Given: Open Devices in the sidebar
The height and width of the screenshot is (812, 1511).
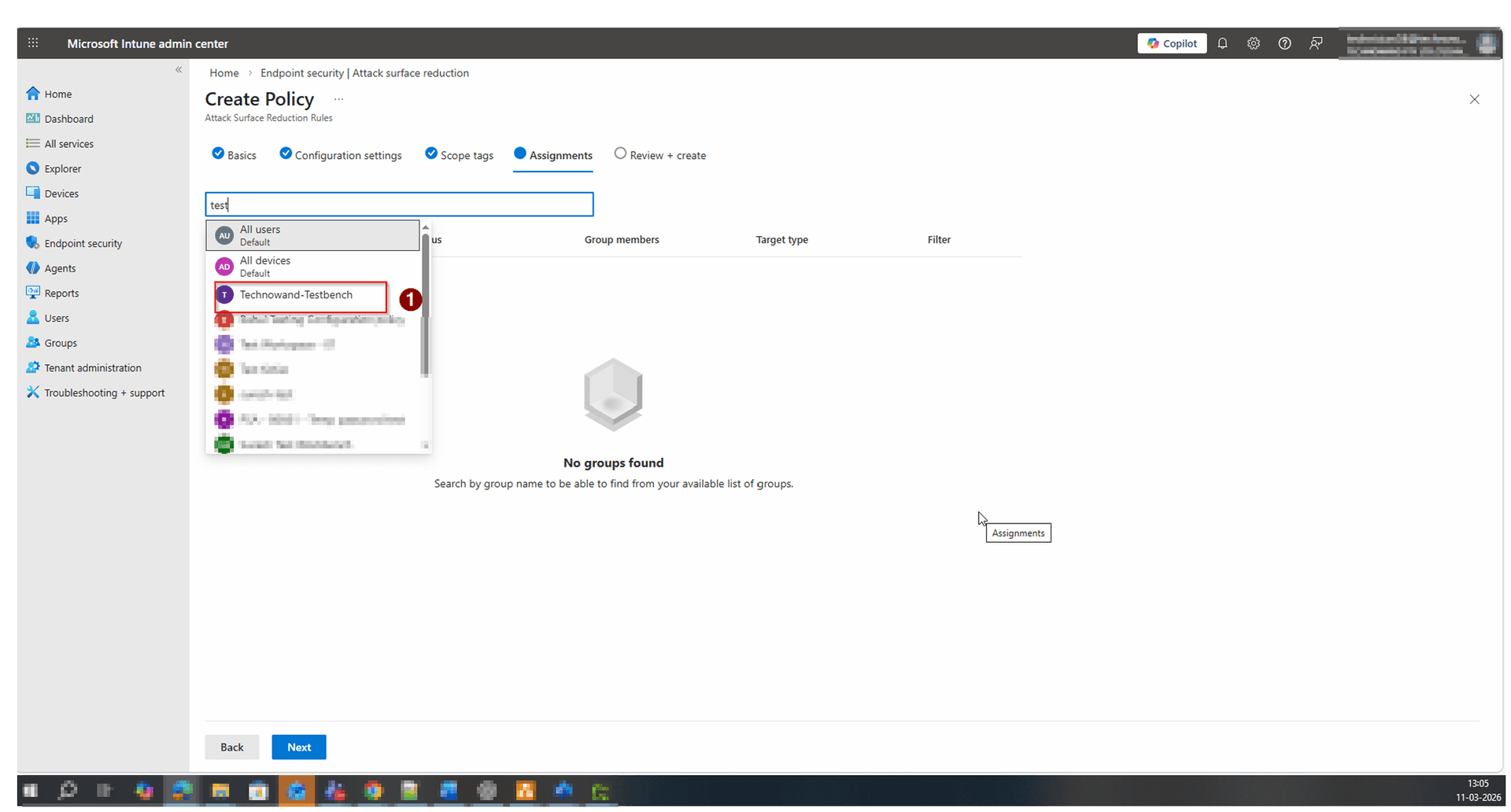Looking at the screenshot, I should pos(53,194).
